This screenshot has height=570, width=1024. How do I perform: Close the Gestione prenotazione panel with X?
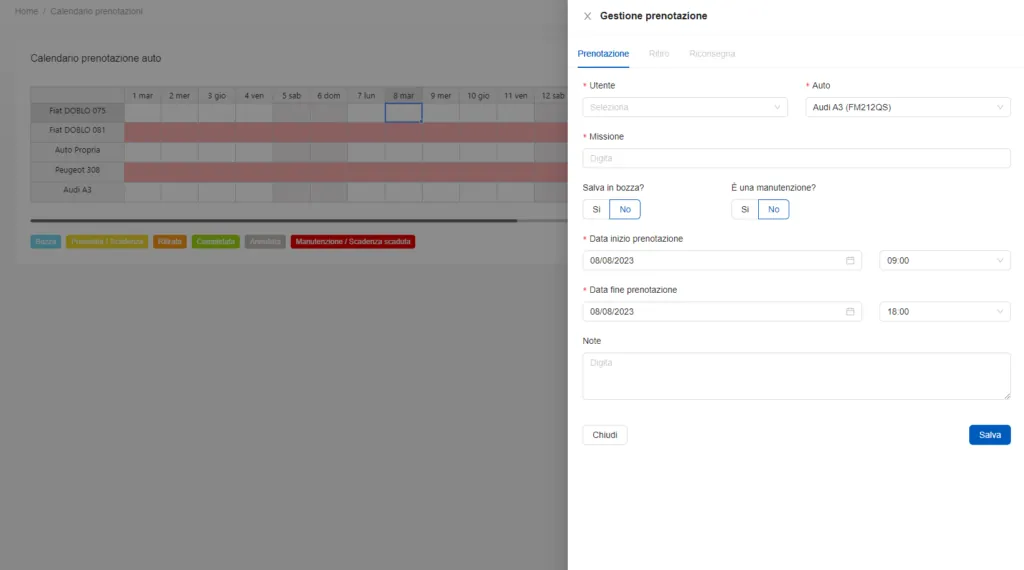click(587, 16)
